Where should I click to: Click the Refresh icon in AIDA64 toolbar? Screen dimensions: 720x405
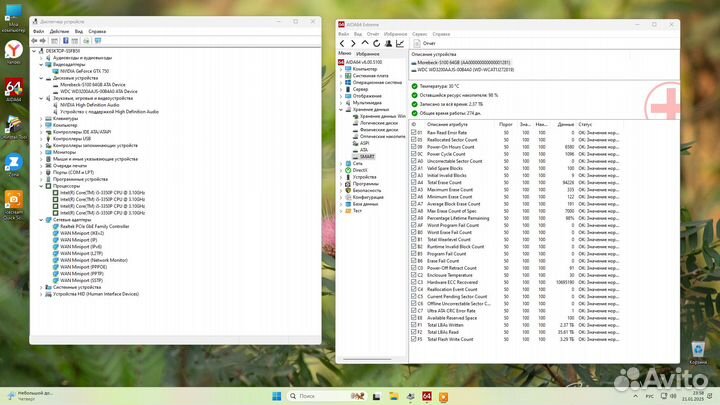click(x=377, y=43)
